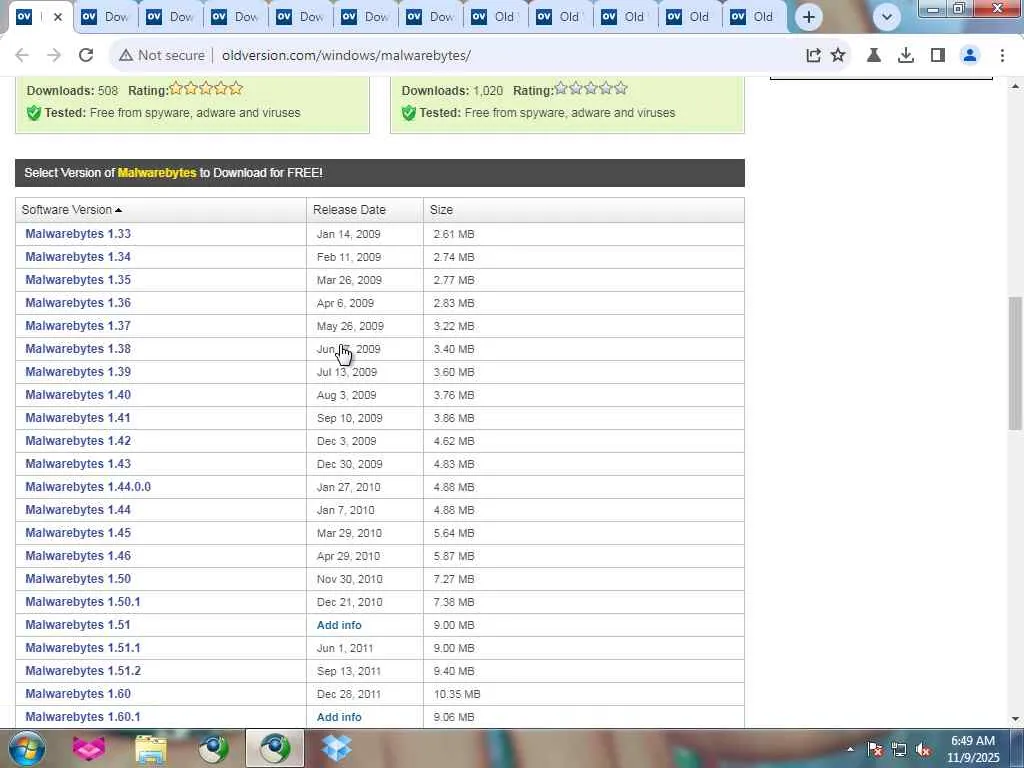This screenshot has width=1024, height=768.
Task: Click the scrollbar up arrow
Action: tap(1015, 86)
